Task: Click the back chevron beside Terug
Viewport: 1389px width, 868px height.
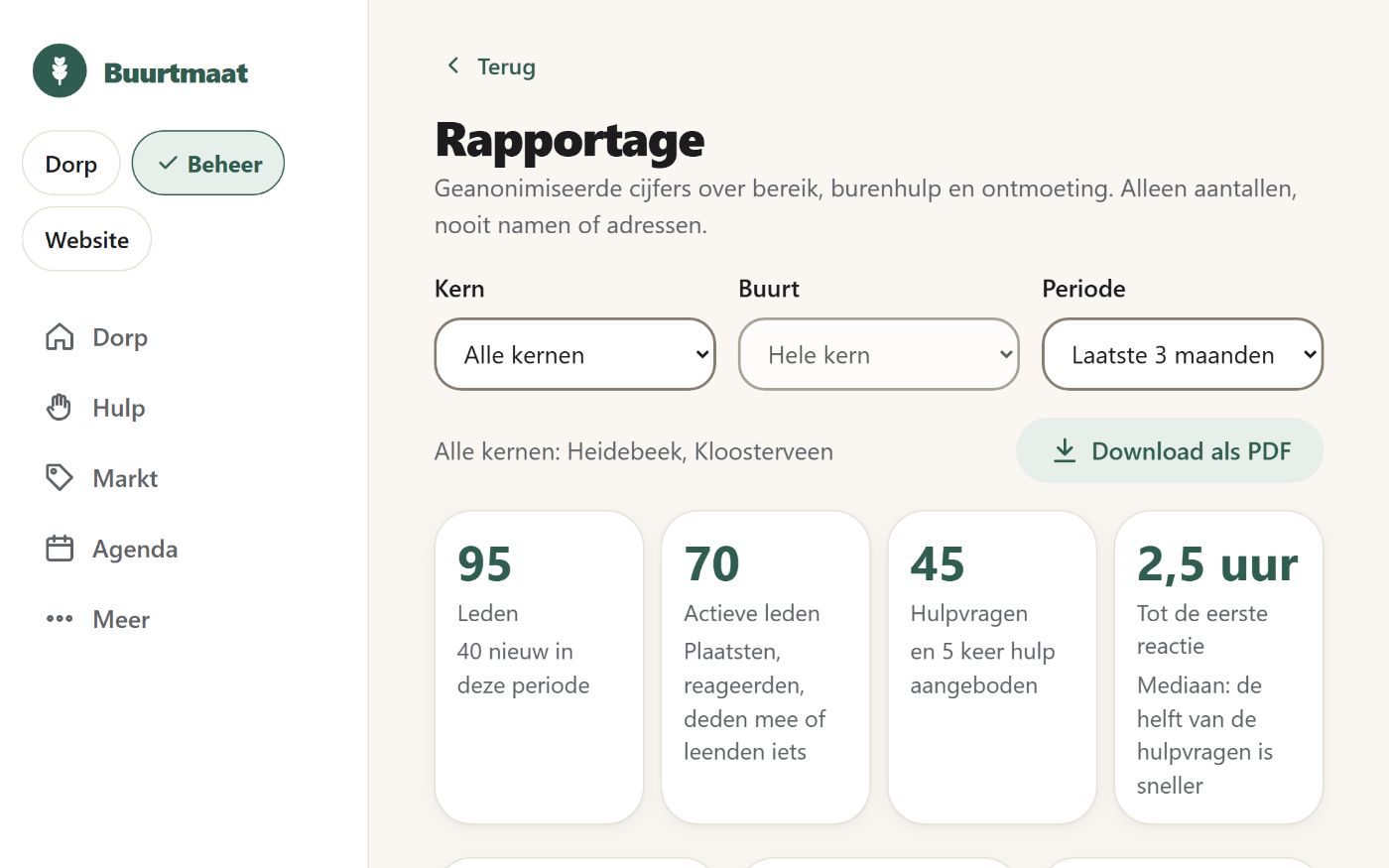Action: point(453,65)
